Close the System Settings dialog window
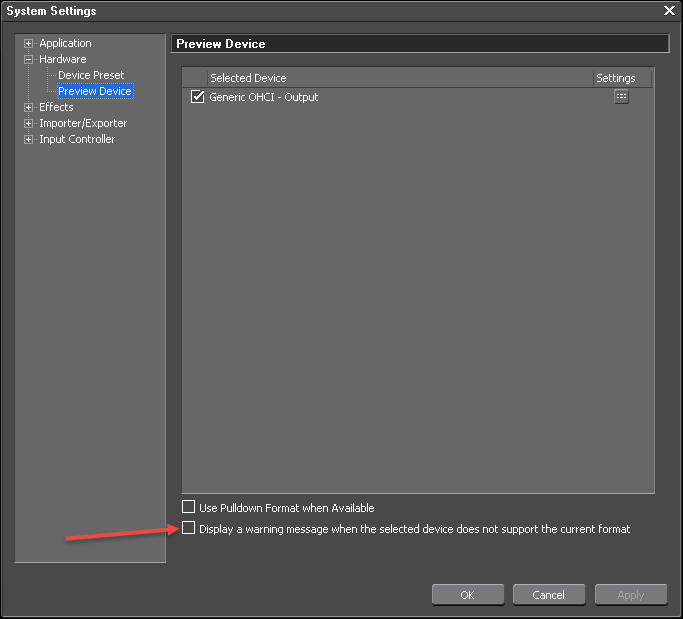 pos(669,10)
